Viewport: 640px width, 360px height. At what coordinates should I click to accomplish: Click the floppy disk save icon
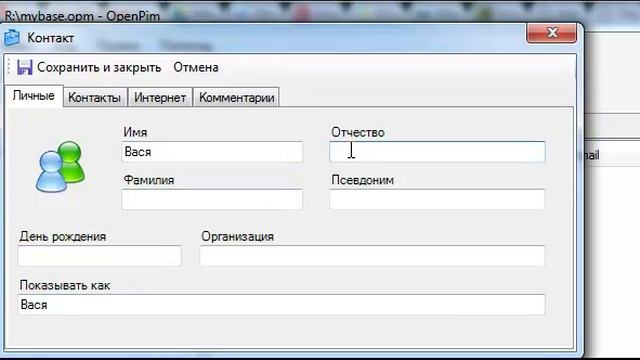pyautogui.click(x=24, y=67)
